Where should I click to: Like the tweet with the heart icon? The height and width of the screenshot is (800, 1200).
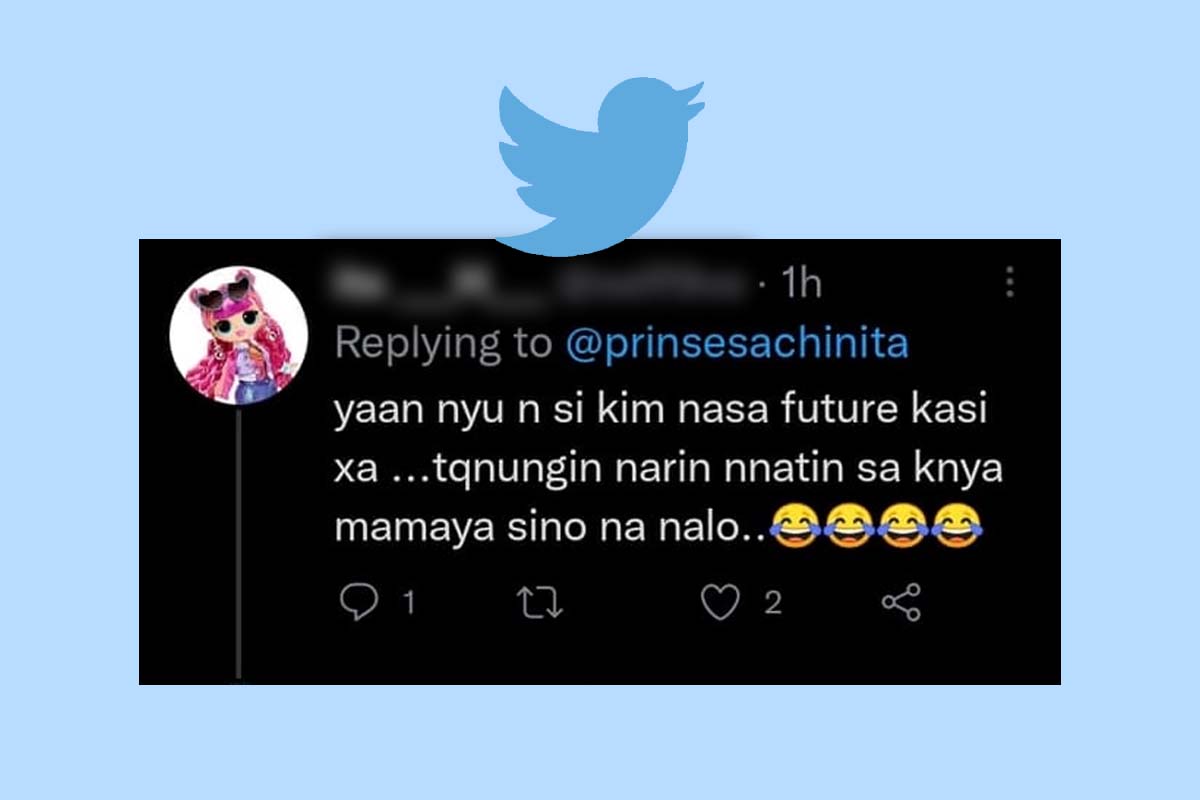click(720, 603)
